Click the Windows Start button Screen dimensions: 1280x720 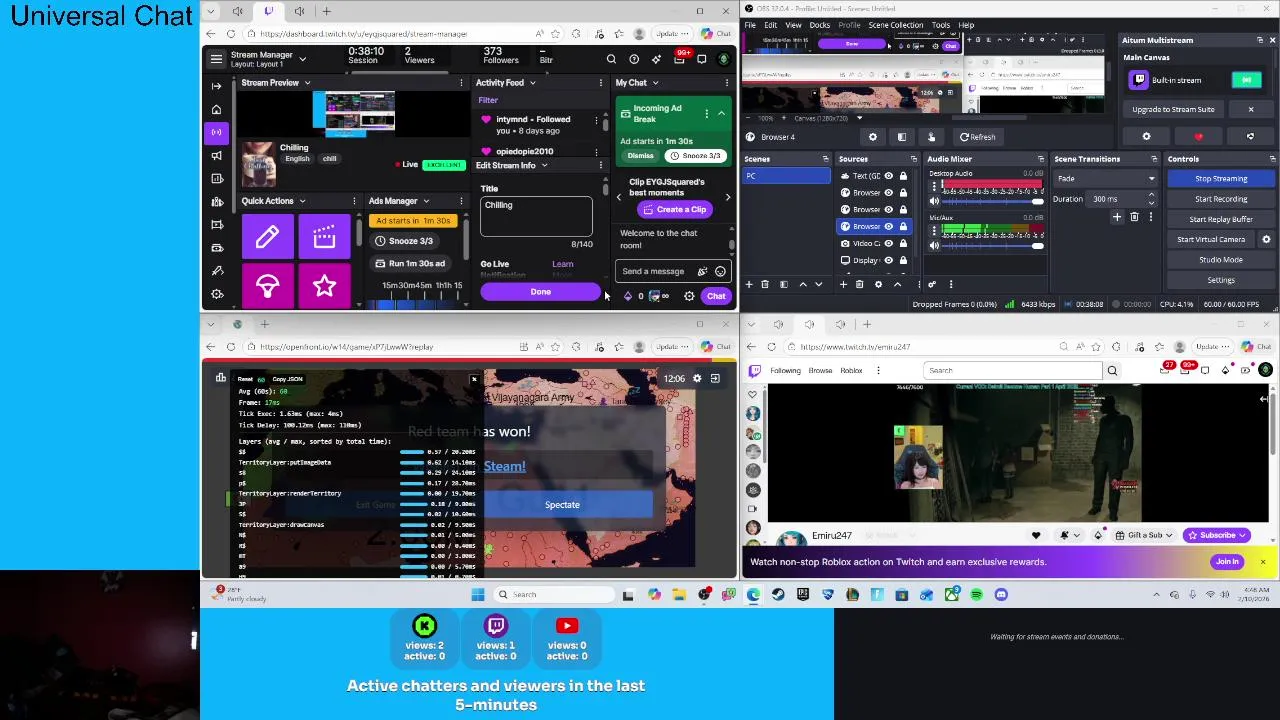(478, 594)
